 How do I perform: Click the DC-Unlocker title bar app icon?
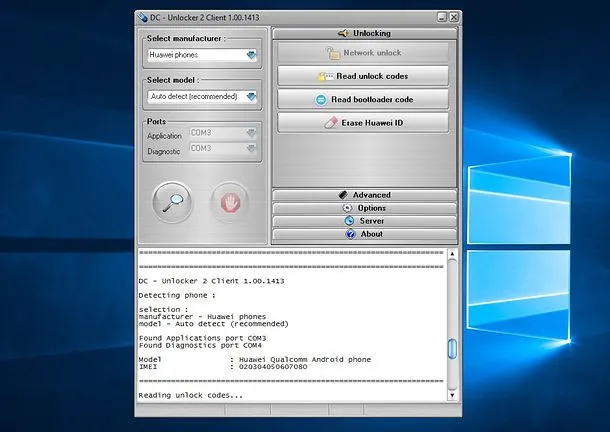point(143,17)
